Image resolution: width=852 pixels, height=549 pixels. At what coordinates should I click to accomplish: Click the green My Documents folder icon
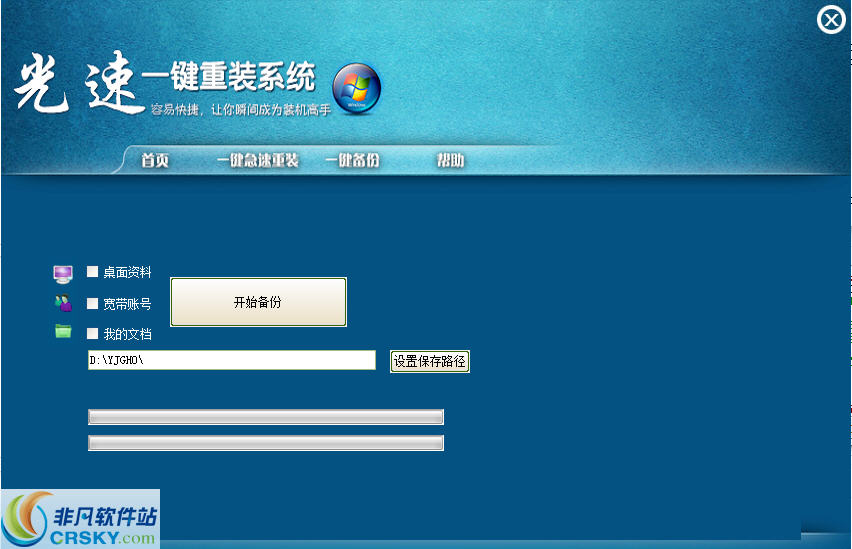[x=63, y=330]
